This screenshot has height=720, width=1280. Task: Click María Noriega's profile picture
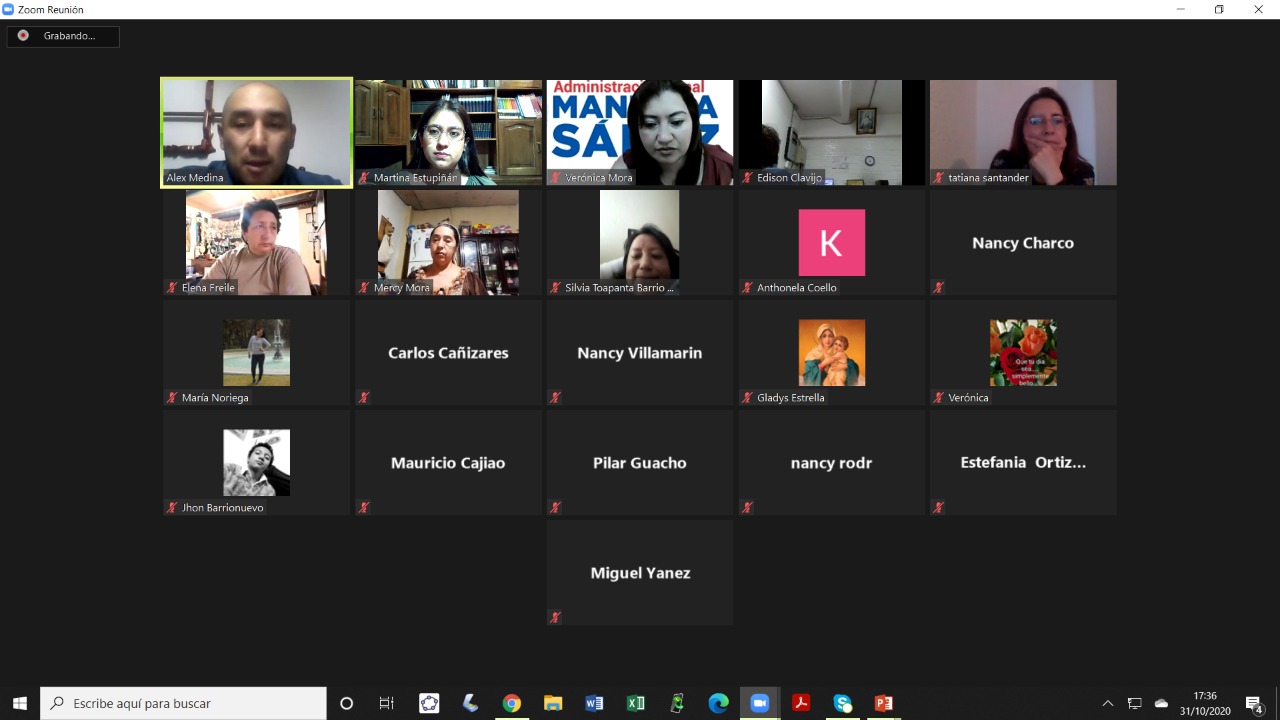point(256,352)
